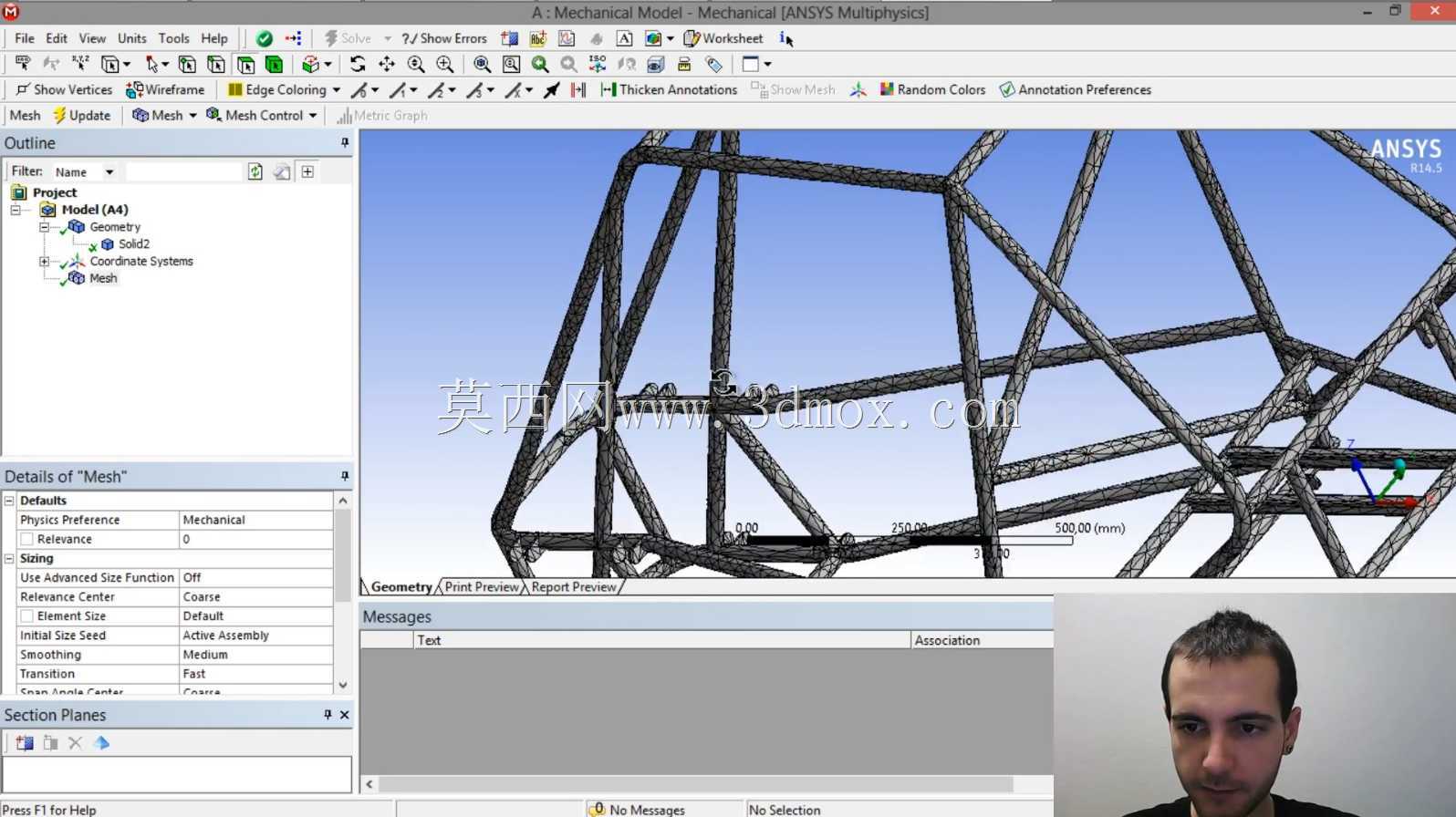Click the Tags icon in toolbar

pos(714,64)
